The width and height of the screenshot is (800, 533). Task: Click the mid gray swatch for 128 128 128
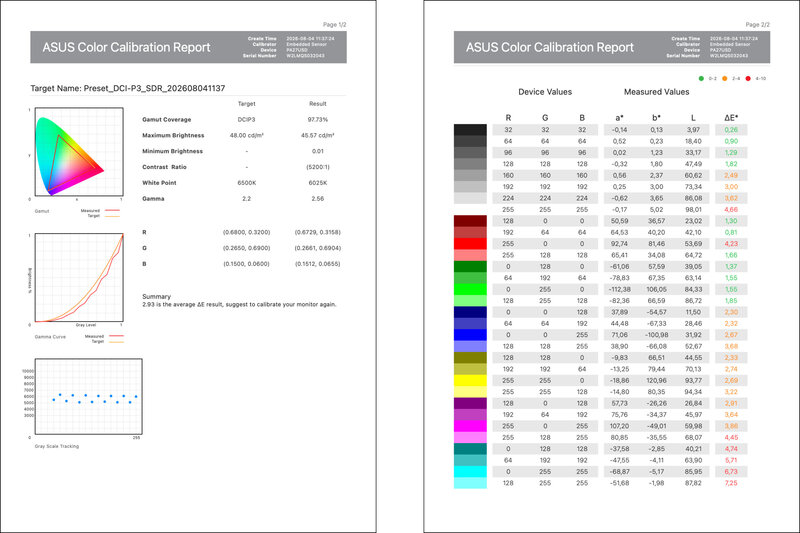(470, 164)
